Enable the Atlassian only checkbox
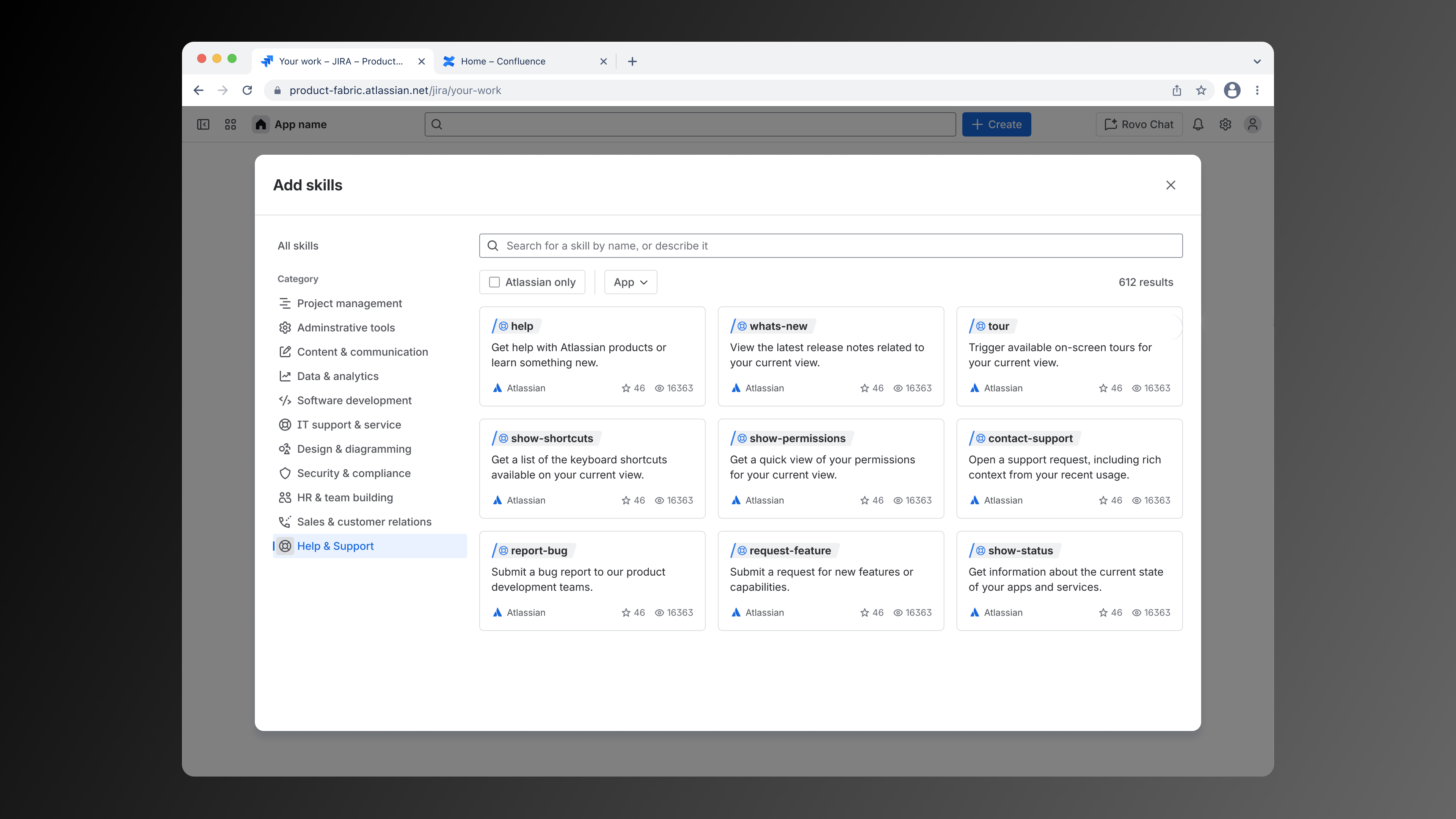 [x=494, y=282]
